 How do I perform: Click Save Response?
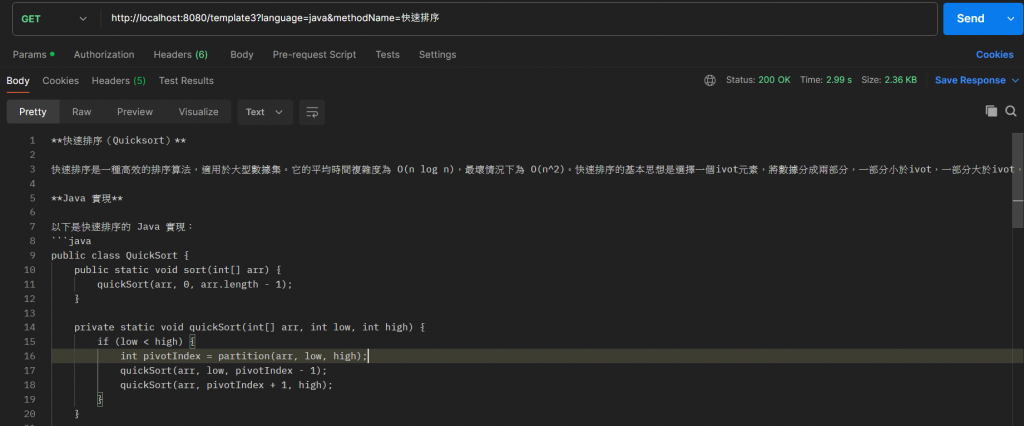(x=970, y=80)
